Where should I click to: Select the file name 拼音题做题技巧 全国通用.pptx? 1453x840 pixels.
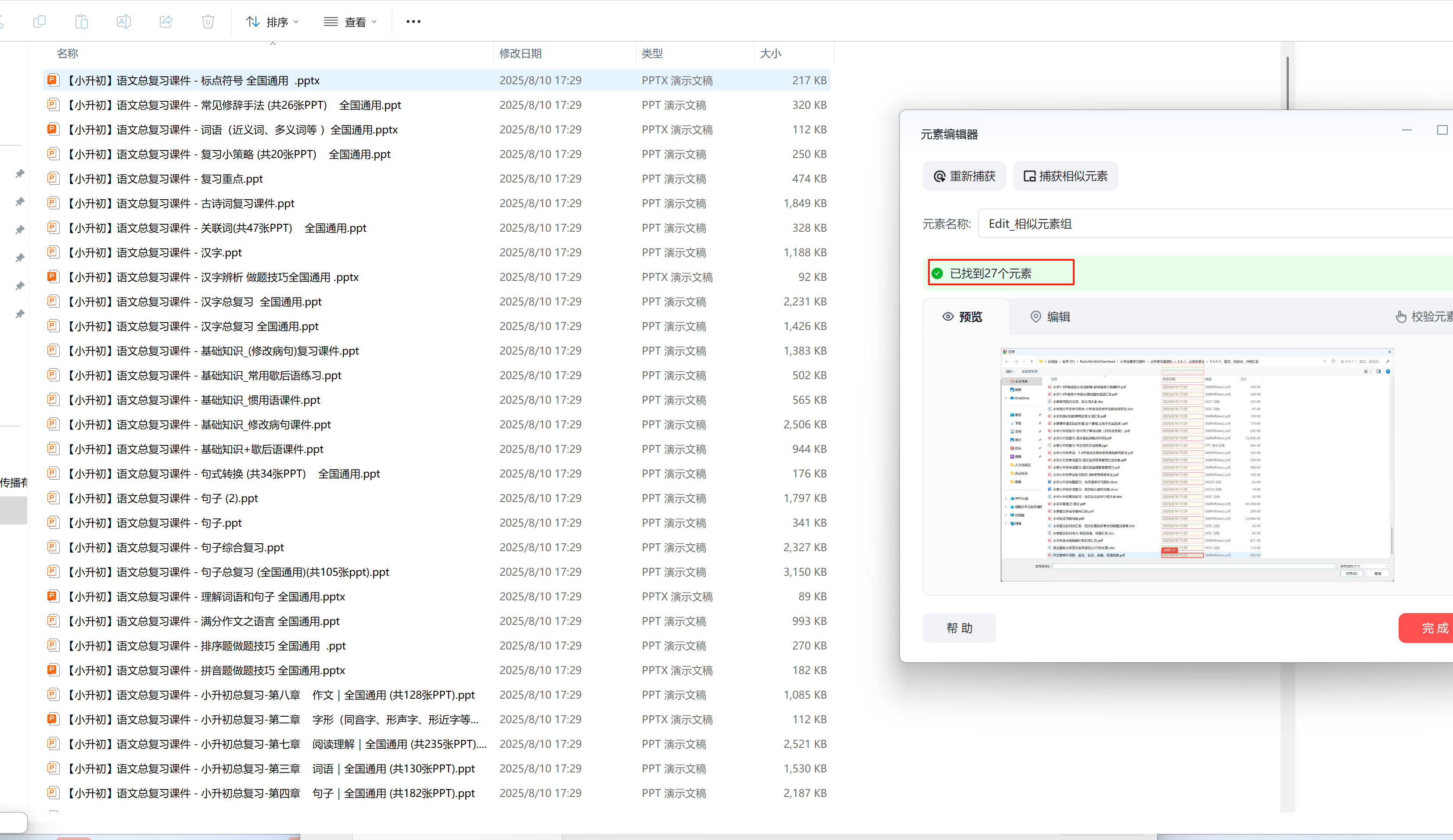[x=205, y=671]
